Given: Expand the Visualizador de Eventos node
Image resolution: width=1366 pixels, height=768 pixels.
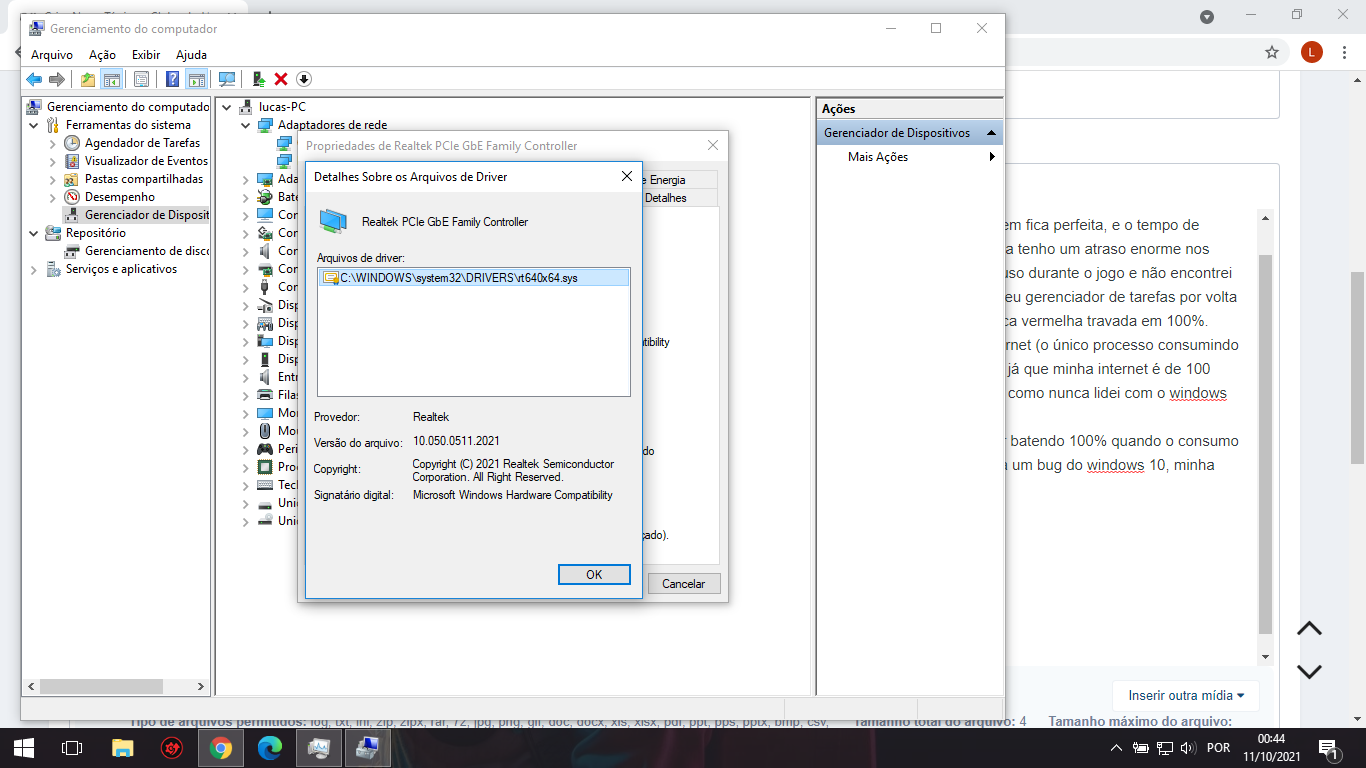Looking at the screenshot, I should (53, 161).
